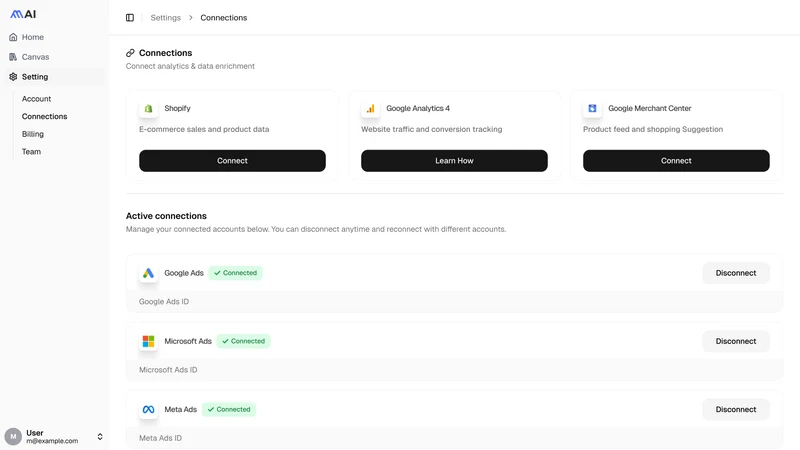
Task: Select Connections in the sidebar
Action: point(44,116)
